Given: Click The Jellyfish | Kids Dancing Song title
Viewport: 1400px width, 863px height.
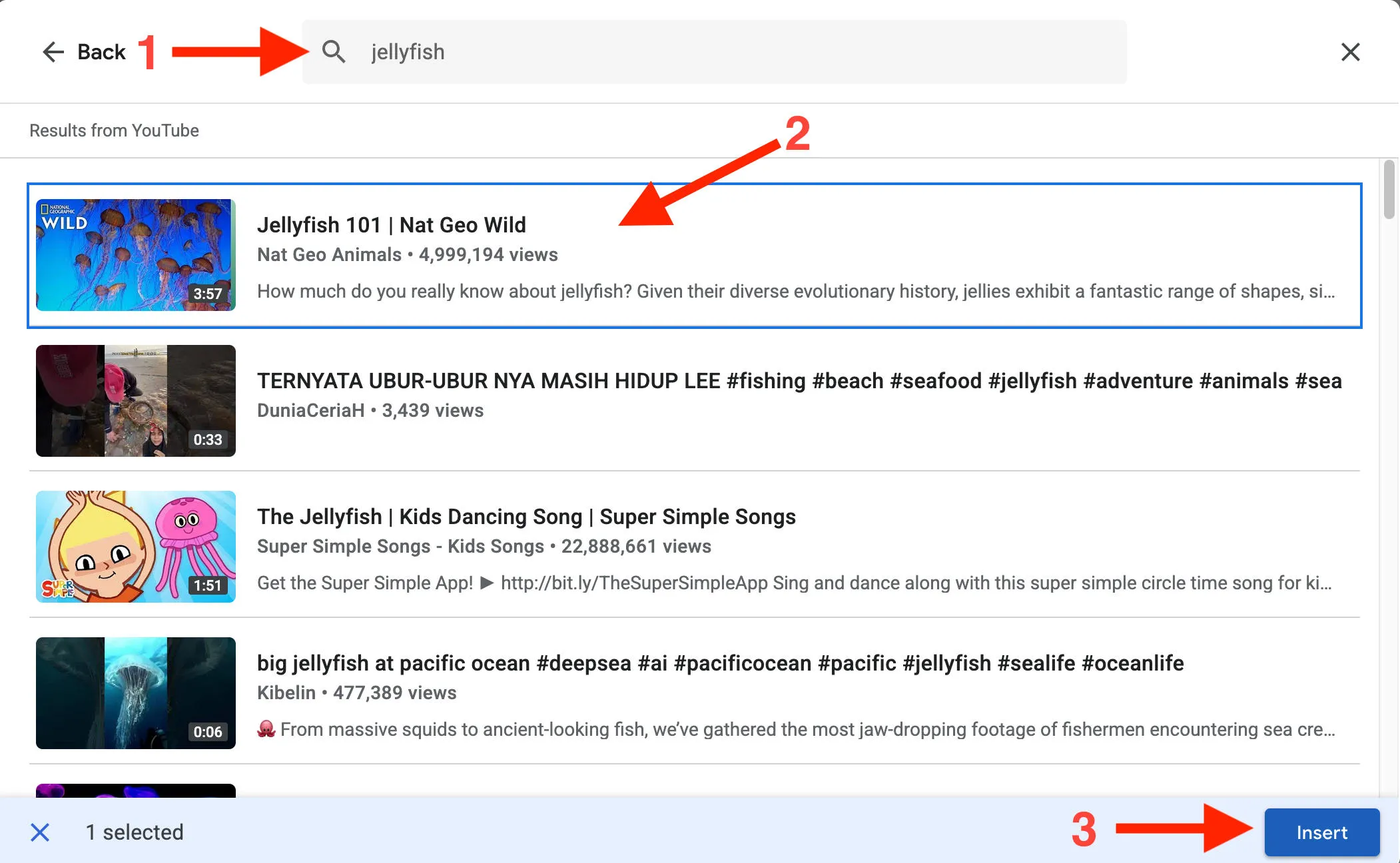Looking at the screenshot, I should [x=526, y=517].
